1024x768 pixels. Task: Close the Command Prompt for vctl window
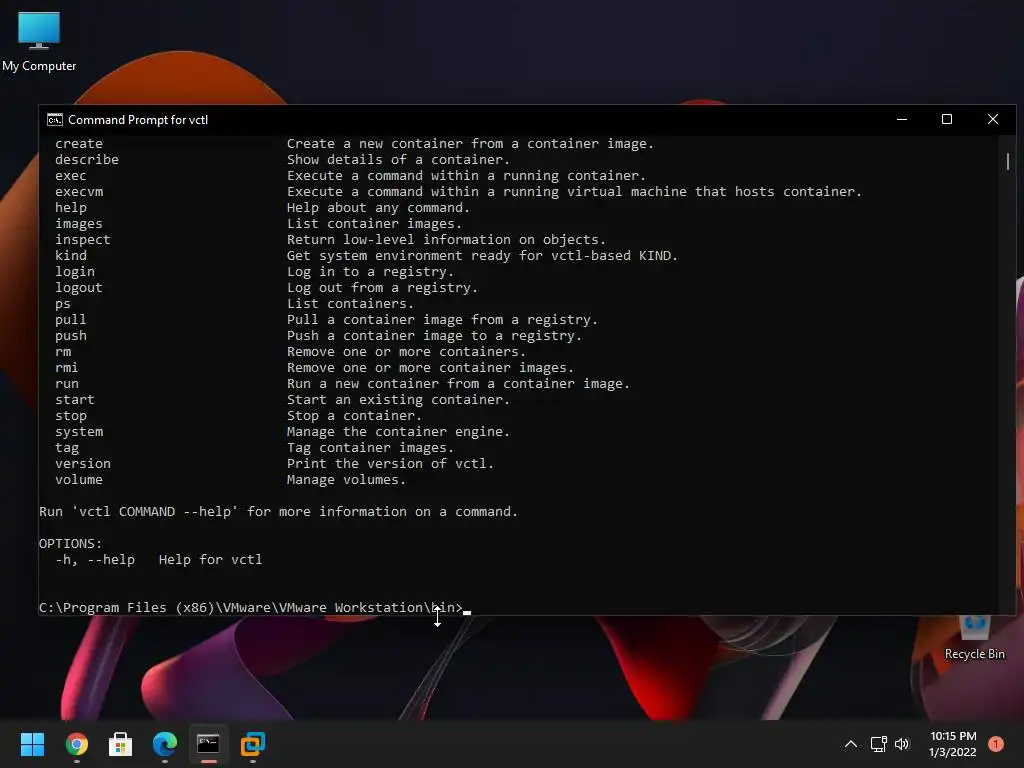(x=993, y=120)
